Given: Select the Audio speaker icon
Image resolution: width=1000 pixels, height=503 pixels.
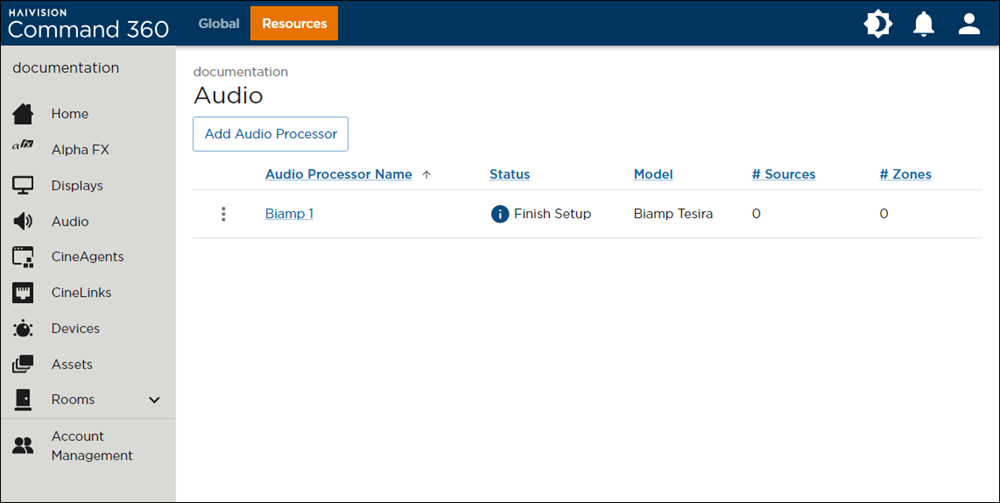Looking at the screenshot, I should click(22, 222).
